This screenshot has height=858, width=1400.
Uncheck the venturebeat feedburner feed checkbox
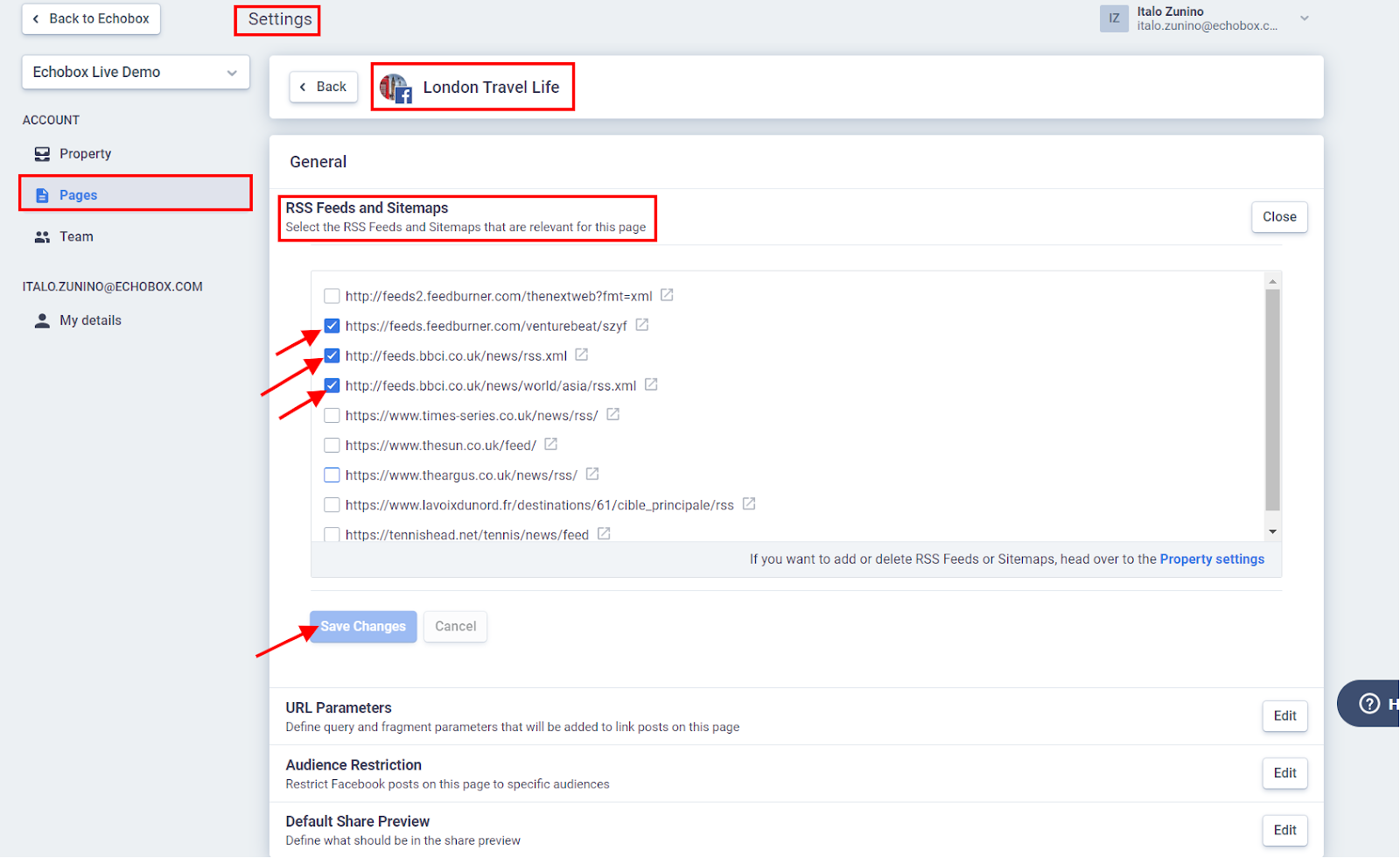[332, 326]
